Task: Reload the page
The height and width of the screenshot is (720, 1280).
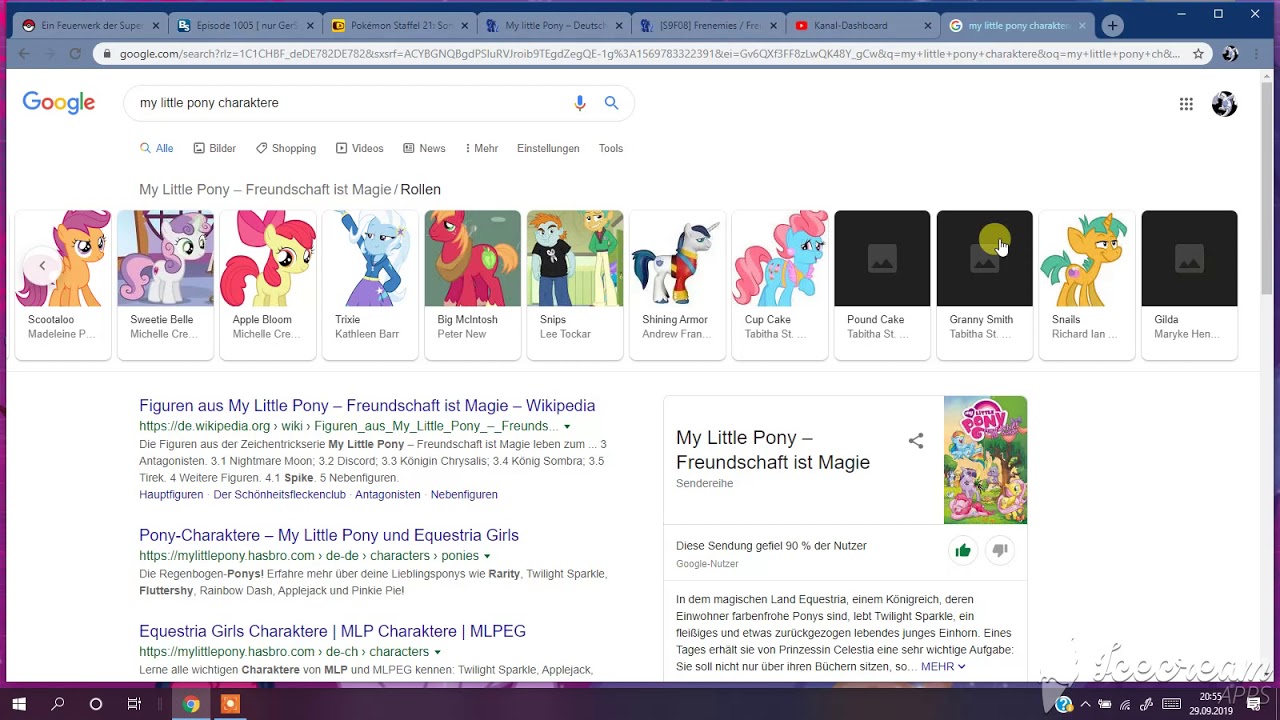Action: 75,54
